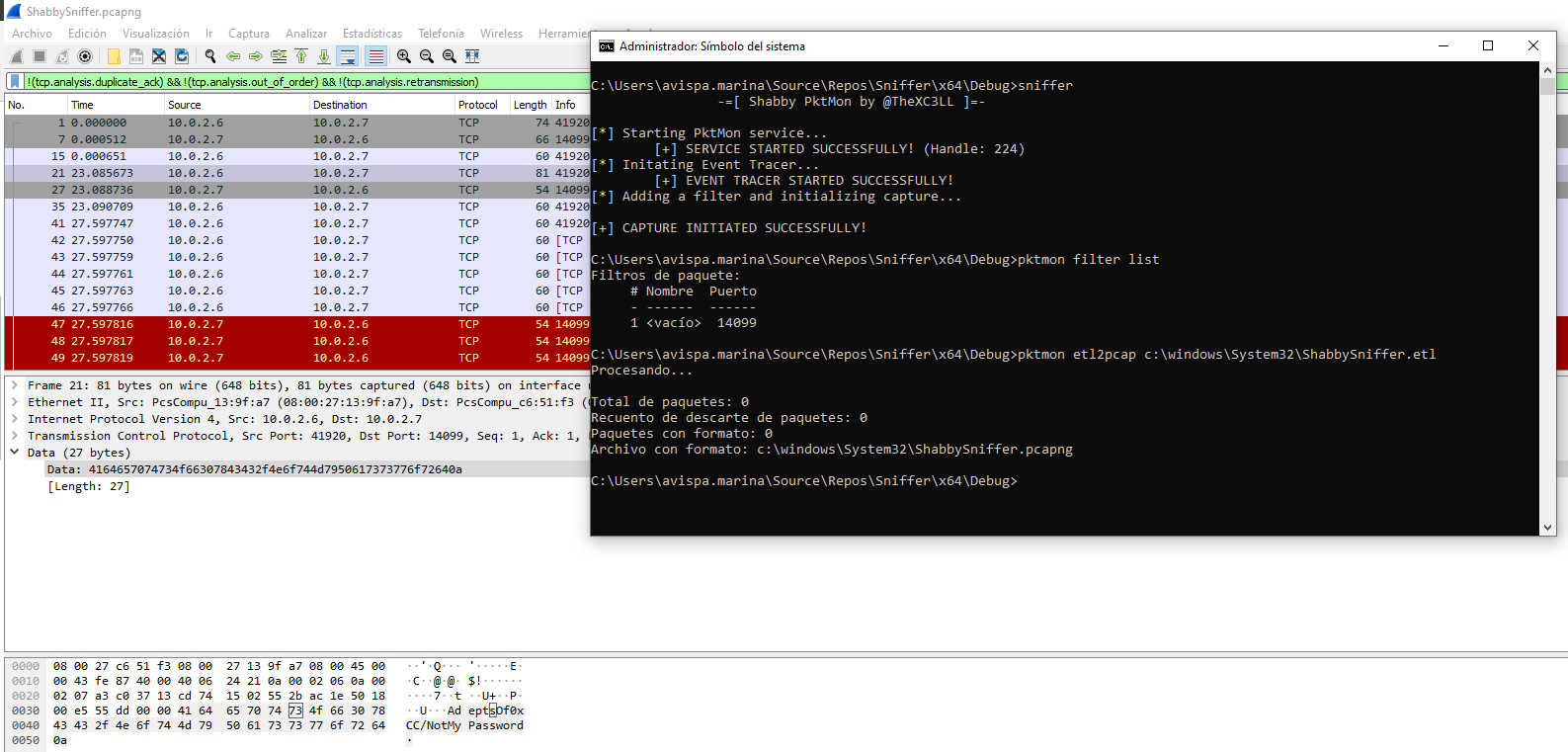Select packet number 42 row
Viewport: 1568px width, 752px height.
(x=297, y=240)
